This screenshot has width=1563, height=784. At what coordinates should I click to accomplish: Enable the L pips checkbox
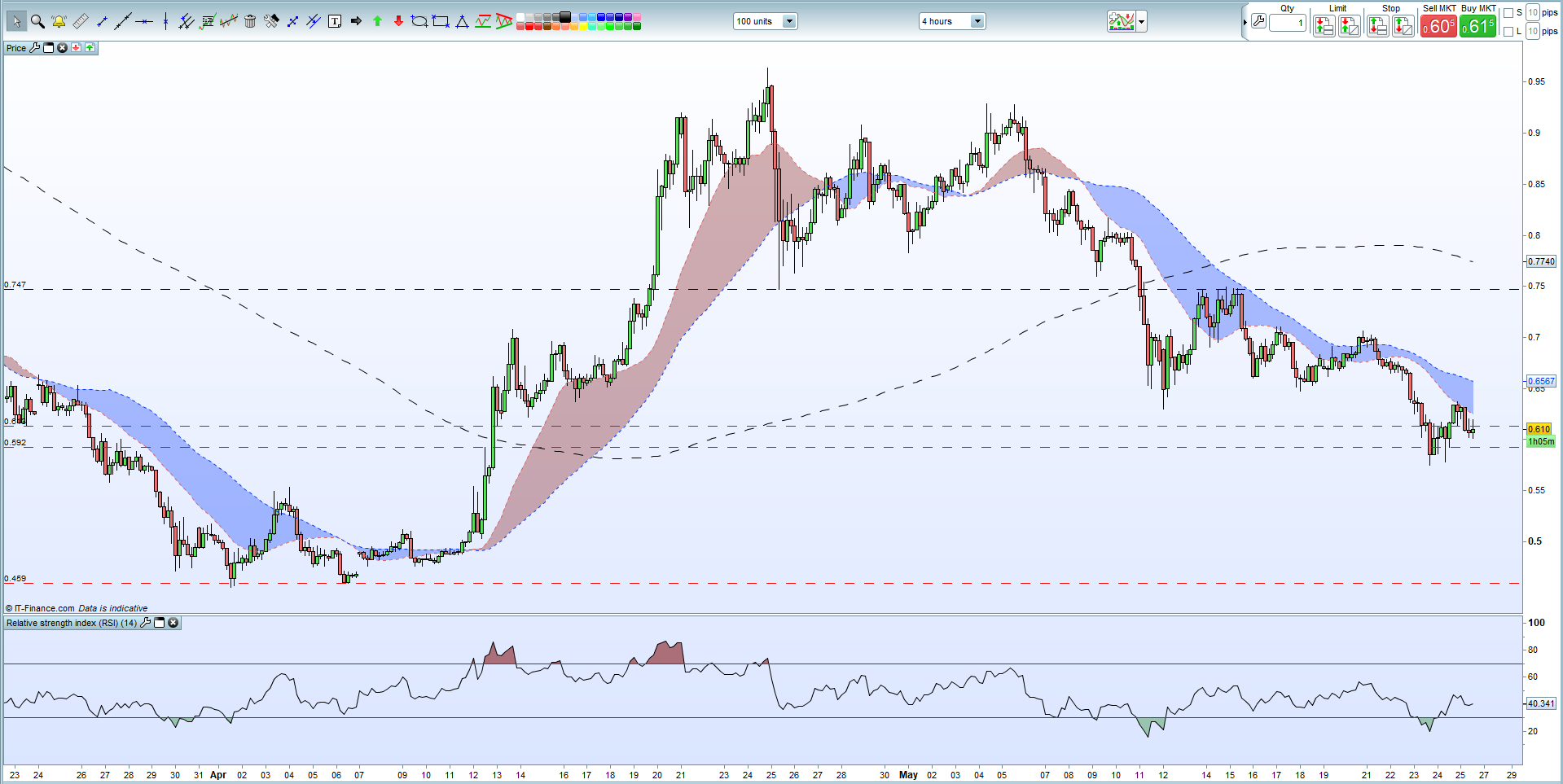1508,32
